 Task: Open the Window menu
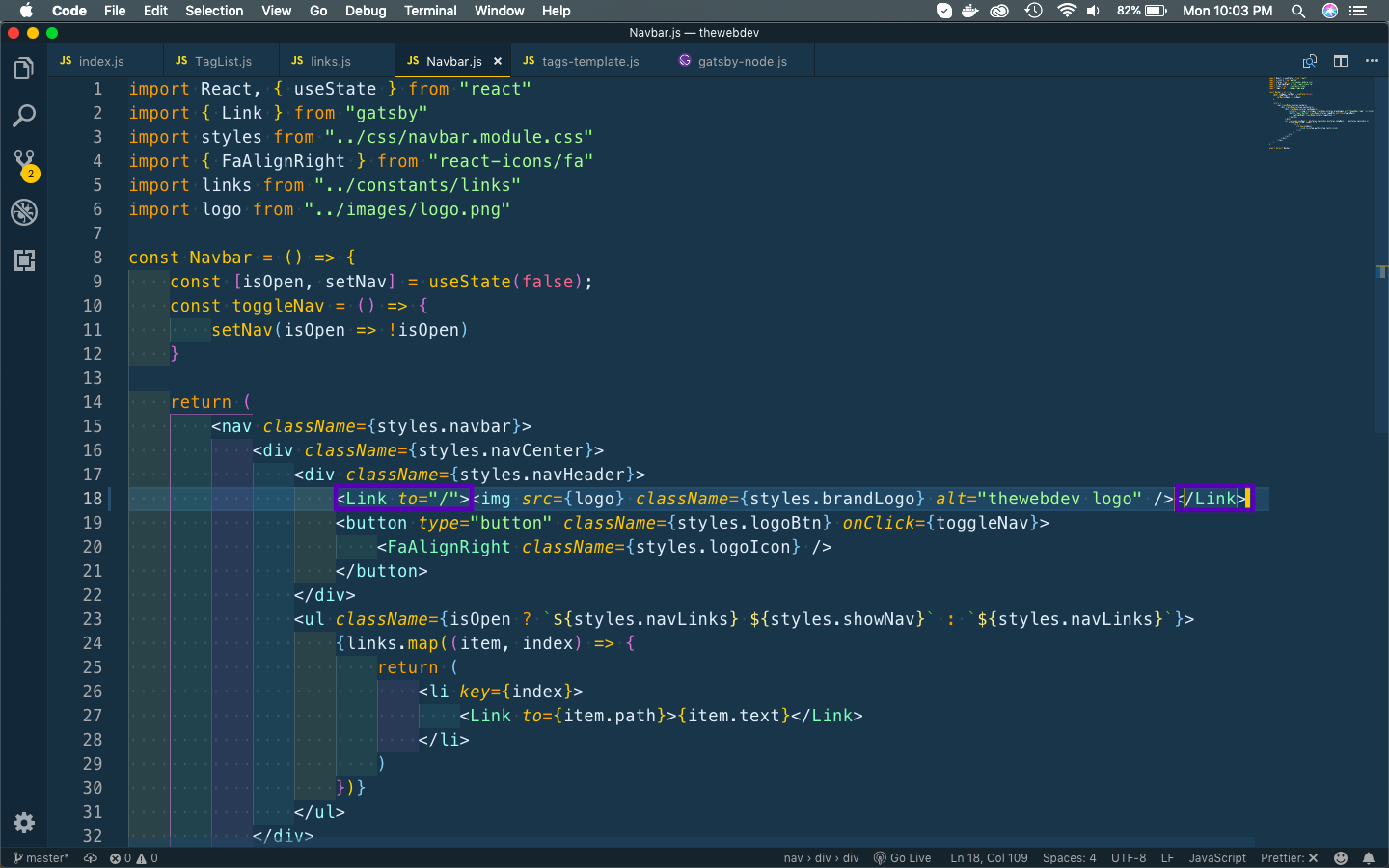499,11
